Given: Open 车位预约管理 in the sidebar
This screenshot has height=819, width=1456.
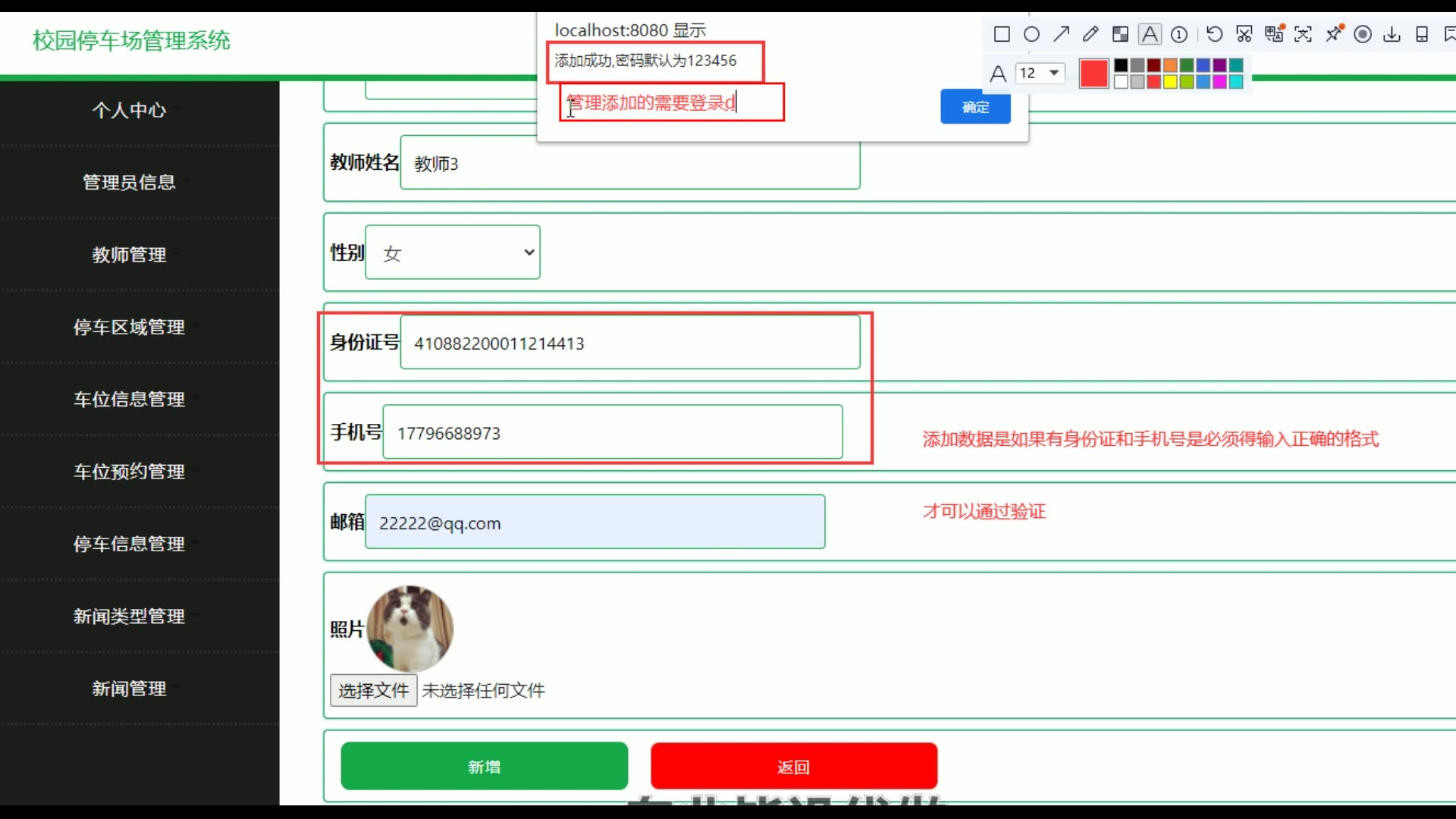Looking at the screenshot, I should click(x=129, y=472).
